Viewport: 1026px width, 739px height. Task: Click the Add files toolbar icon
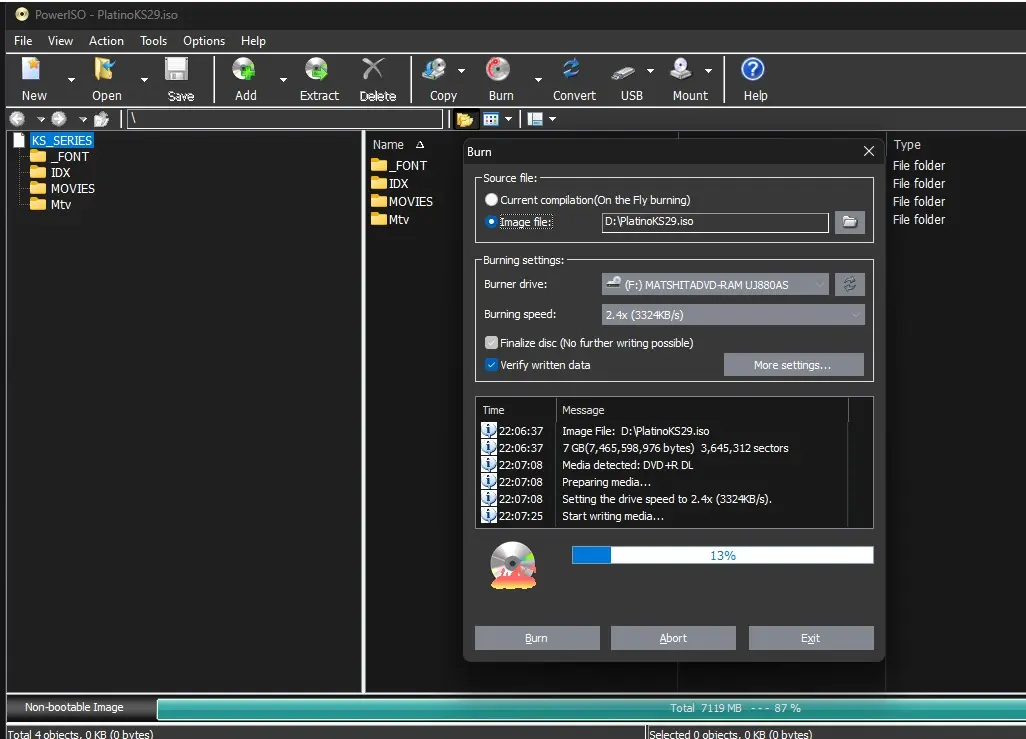[244, 69]
